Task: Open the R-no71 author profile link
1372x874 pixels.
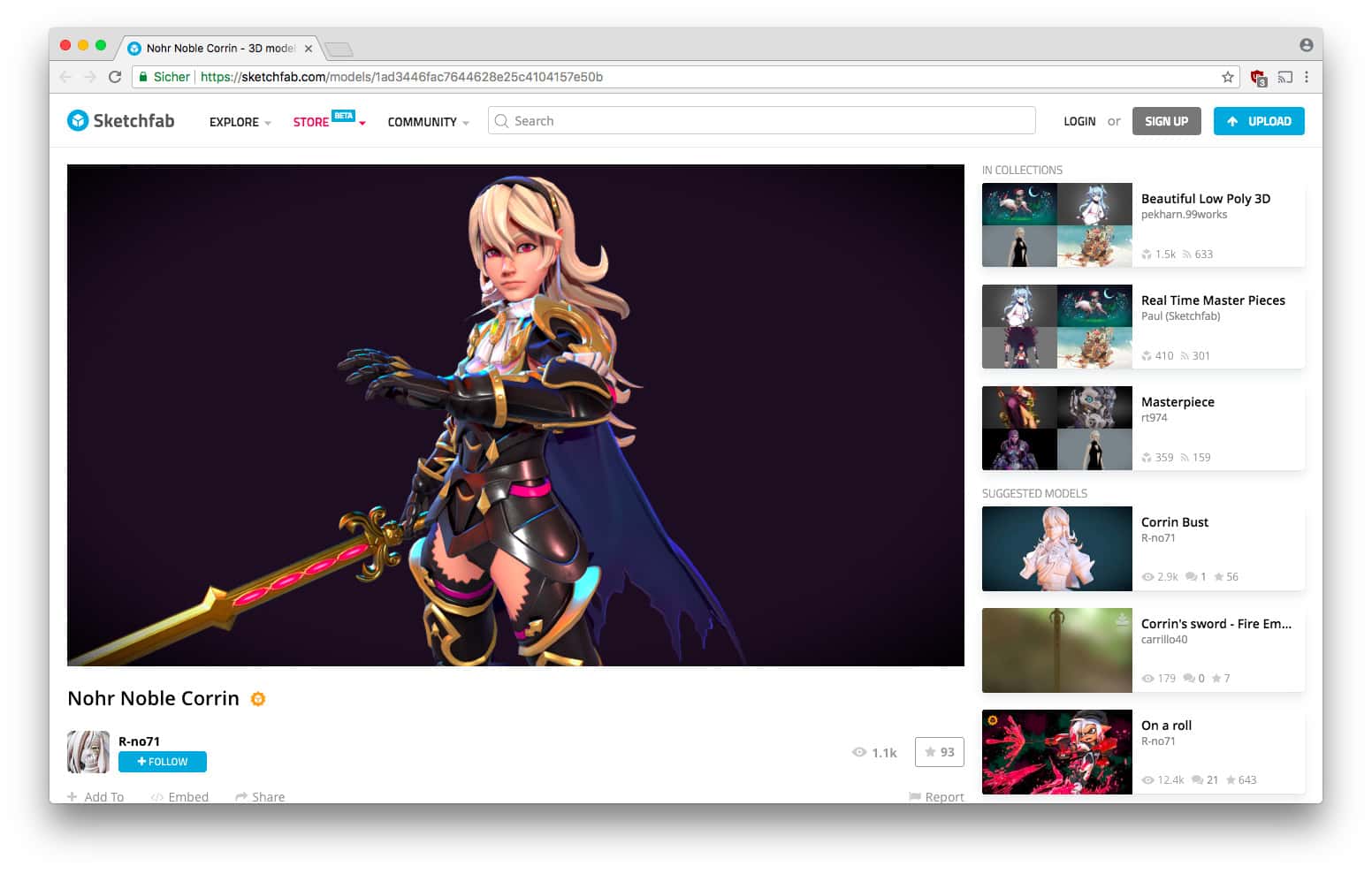Action: point(140,741)
